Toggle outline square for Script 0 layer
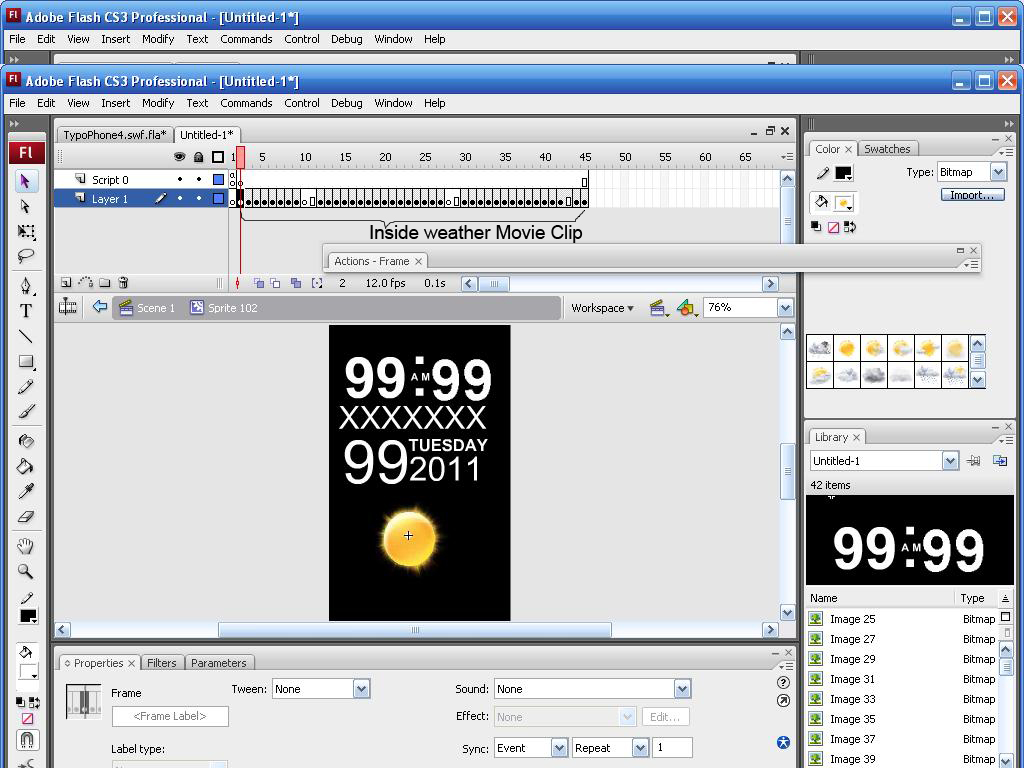 218,180
